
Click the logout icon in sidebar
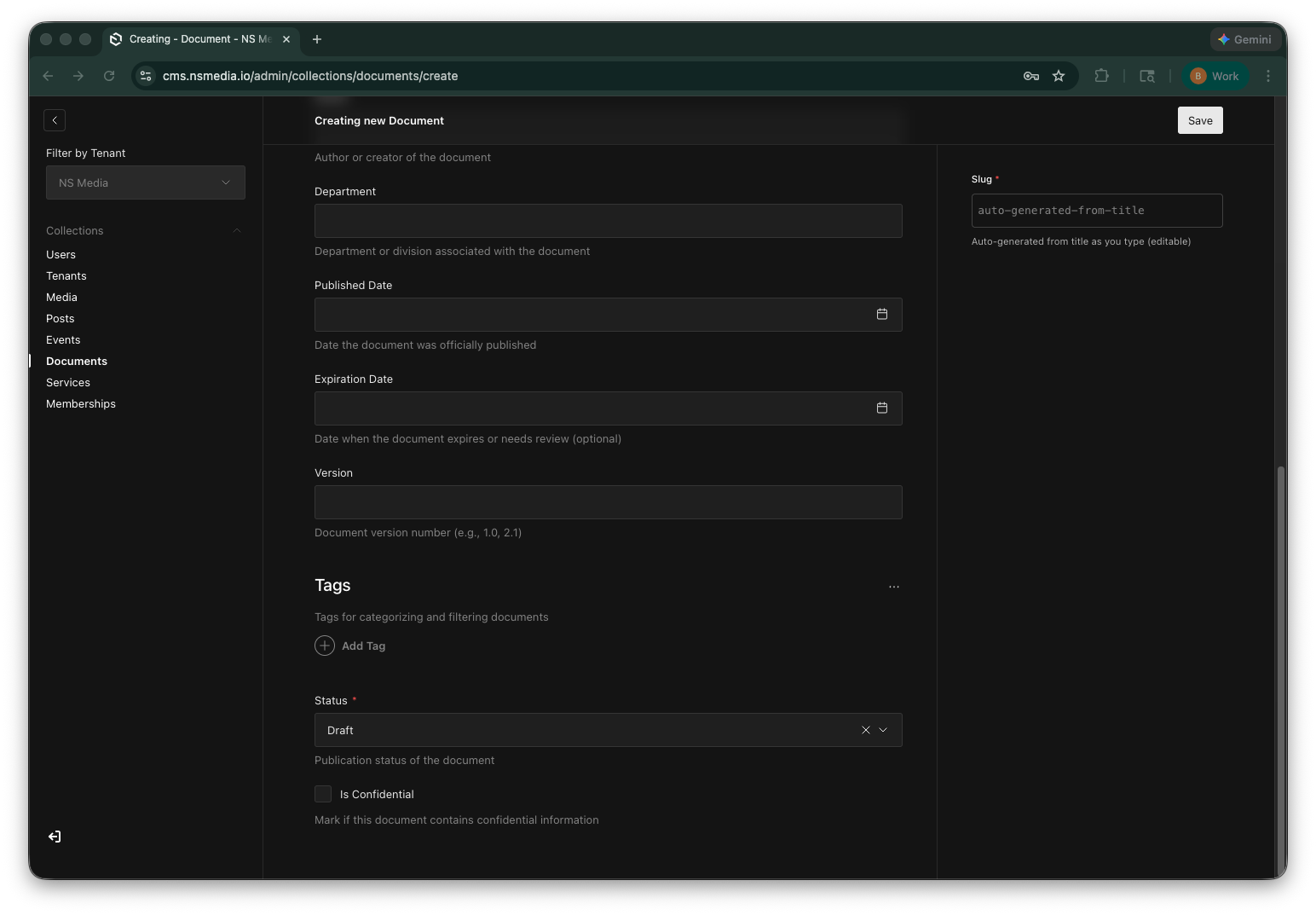(55, 837)
